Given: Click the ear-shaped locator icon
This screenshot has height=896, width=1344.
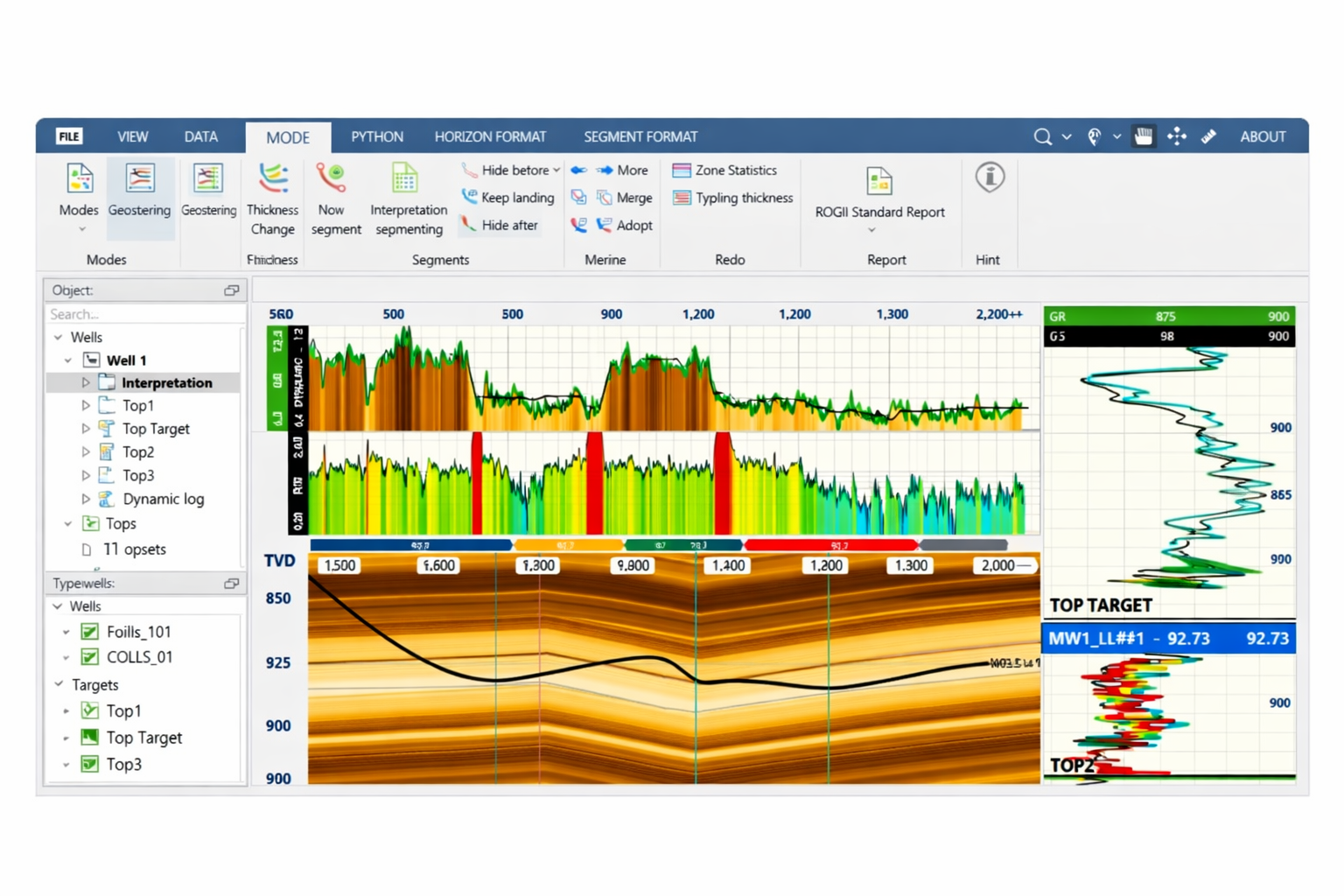Looking at the screenshot, I should (1094, 136).
